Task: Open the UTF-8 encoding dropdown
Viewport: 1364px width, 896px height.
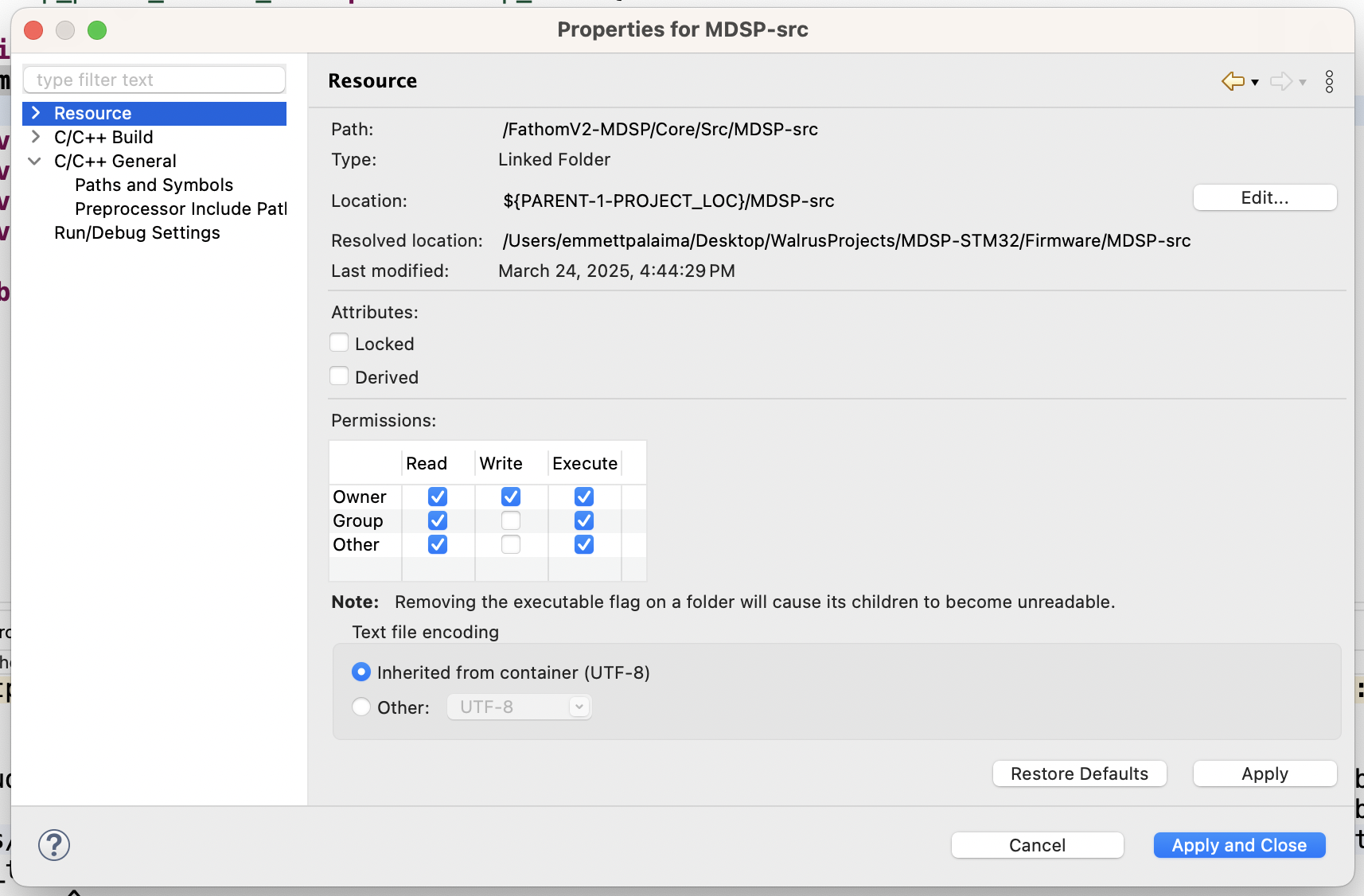Action: pyautogui.click(x=519, y=707)
